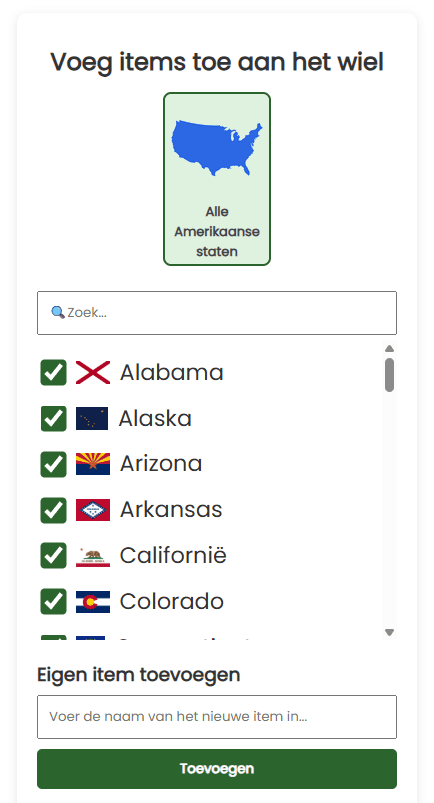434x803 pixels.
Task: Select the Alle Amerikaanse staten card
Action: coord(217,179)
